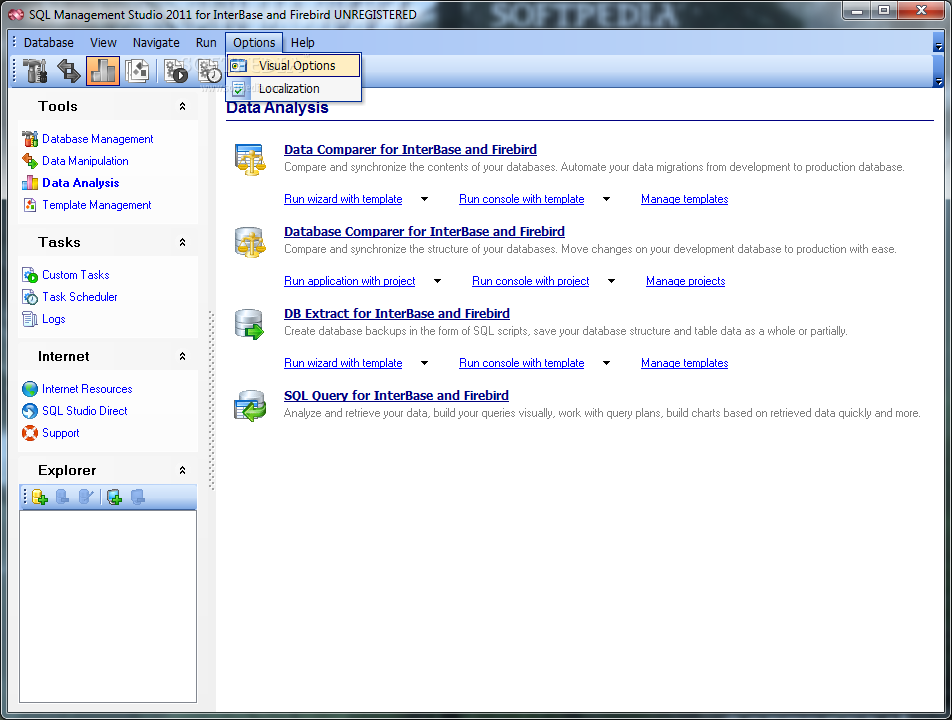Click the Visual Options menu icon
Image resolution: width=952 pixels, height=720 pixels.
click(239, 66)
